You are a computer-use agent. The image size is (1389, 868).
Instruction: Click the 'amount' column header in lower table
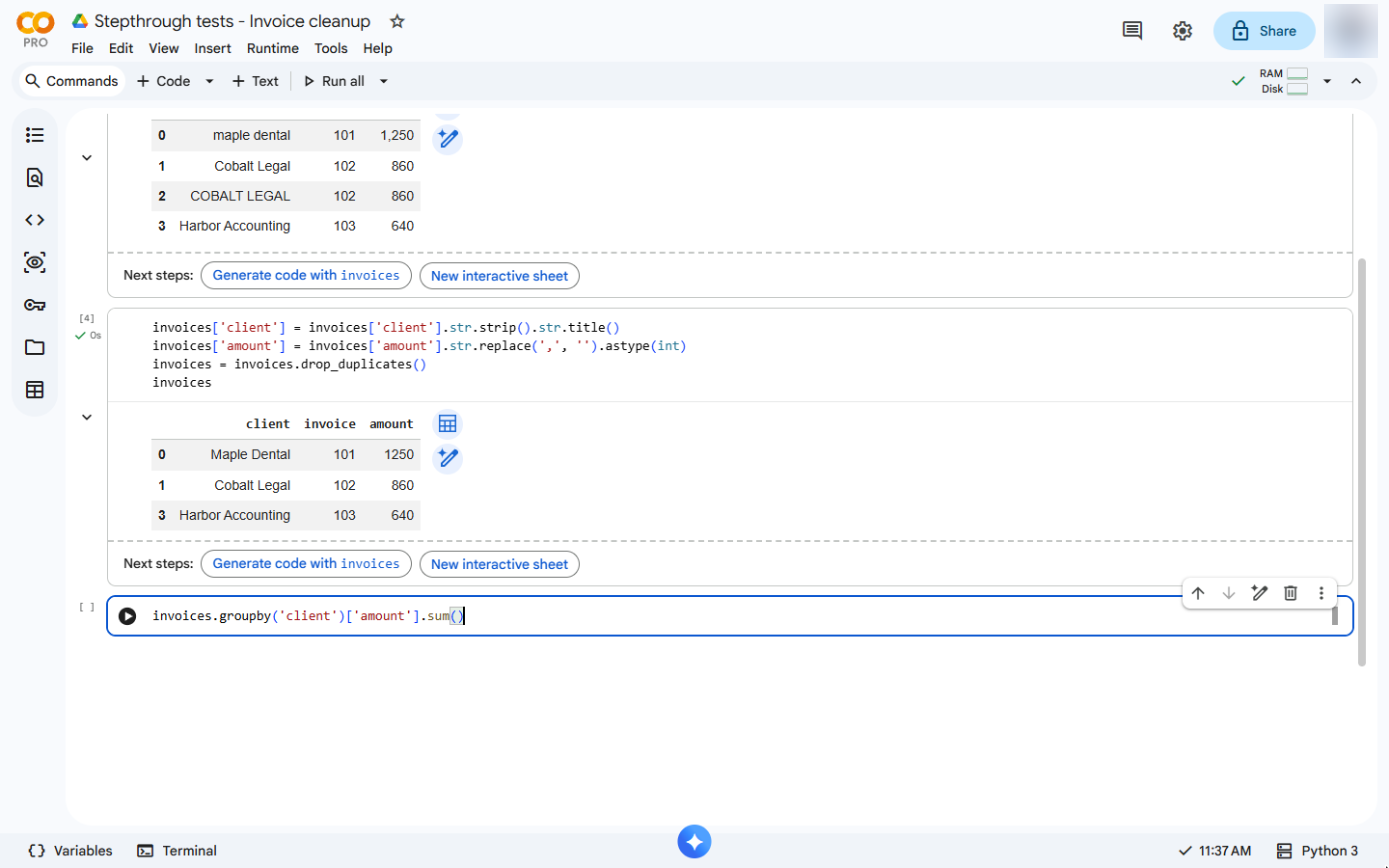click(391, 424)
